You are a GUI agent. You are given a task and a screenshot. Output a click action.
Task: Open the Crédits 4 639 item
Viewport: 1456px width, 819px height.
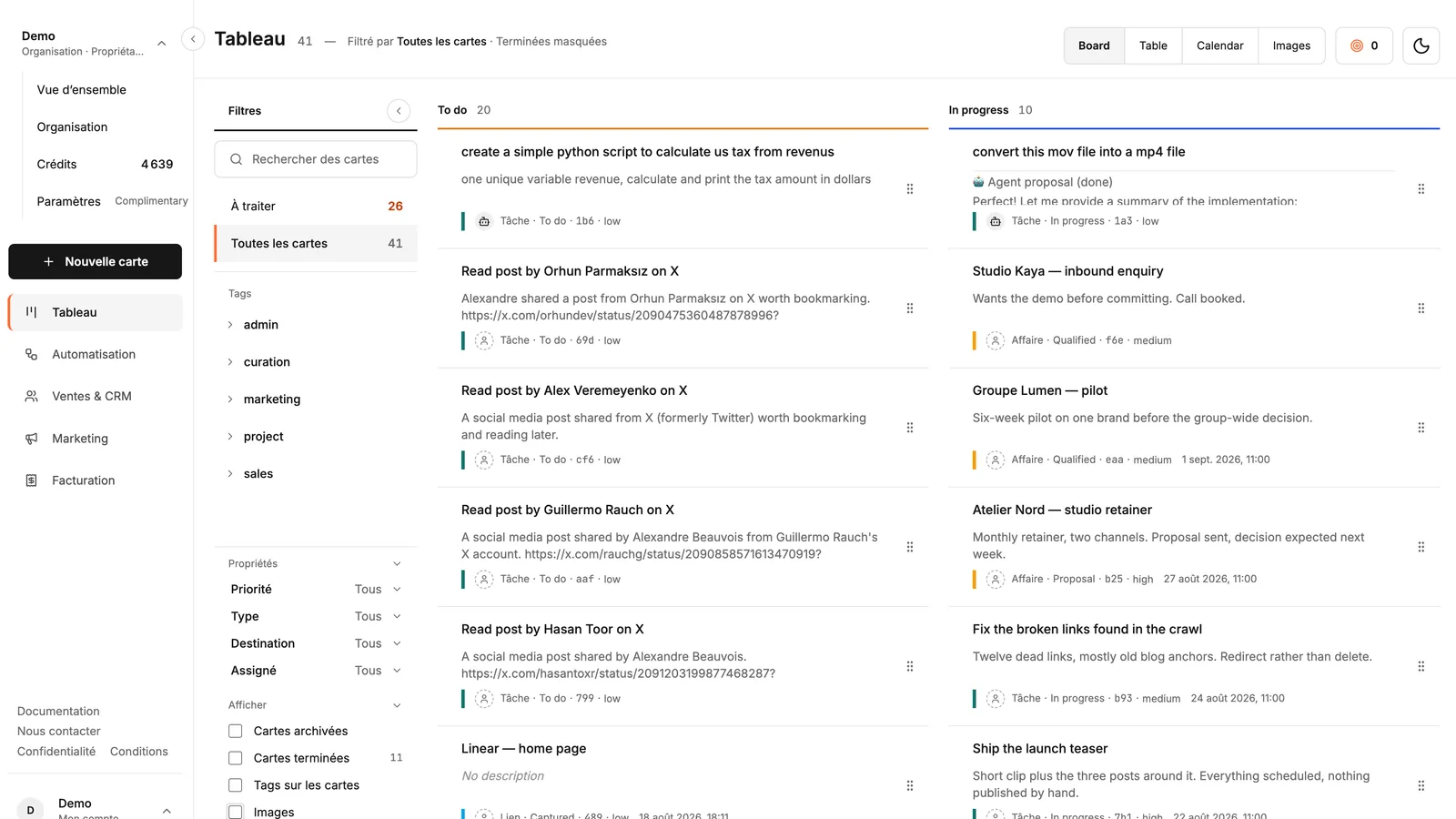[105, 165]
